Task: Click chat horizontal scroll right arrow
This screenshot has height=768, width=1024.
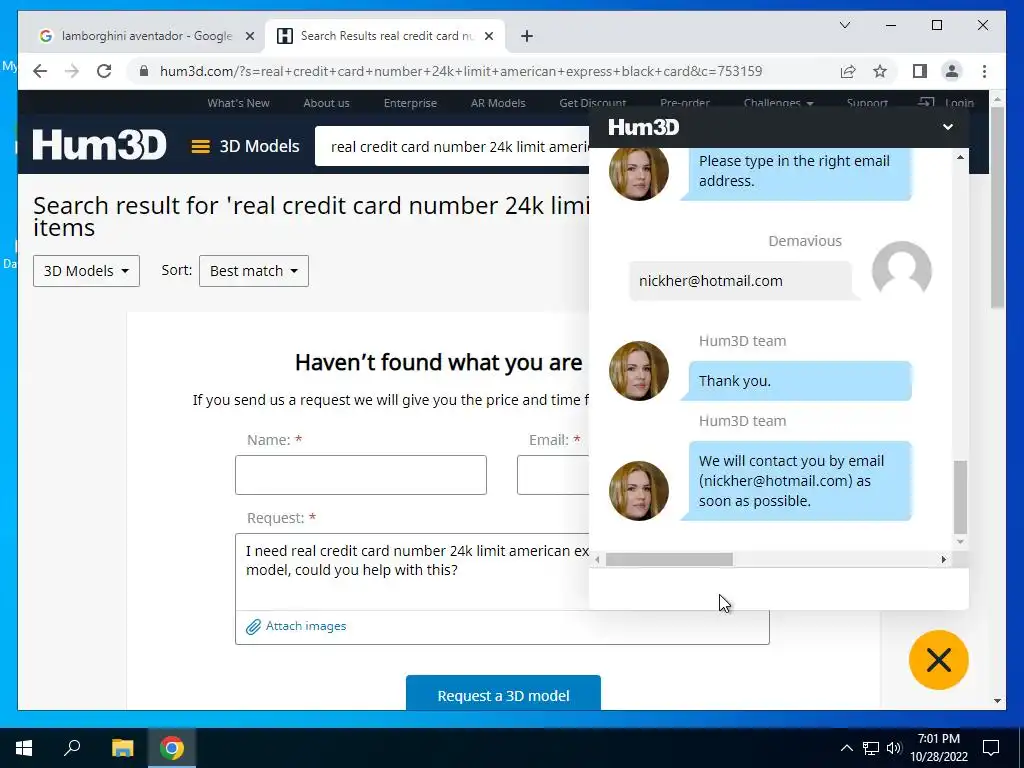Action: coord(944,560)
